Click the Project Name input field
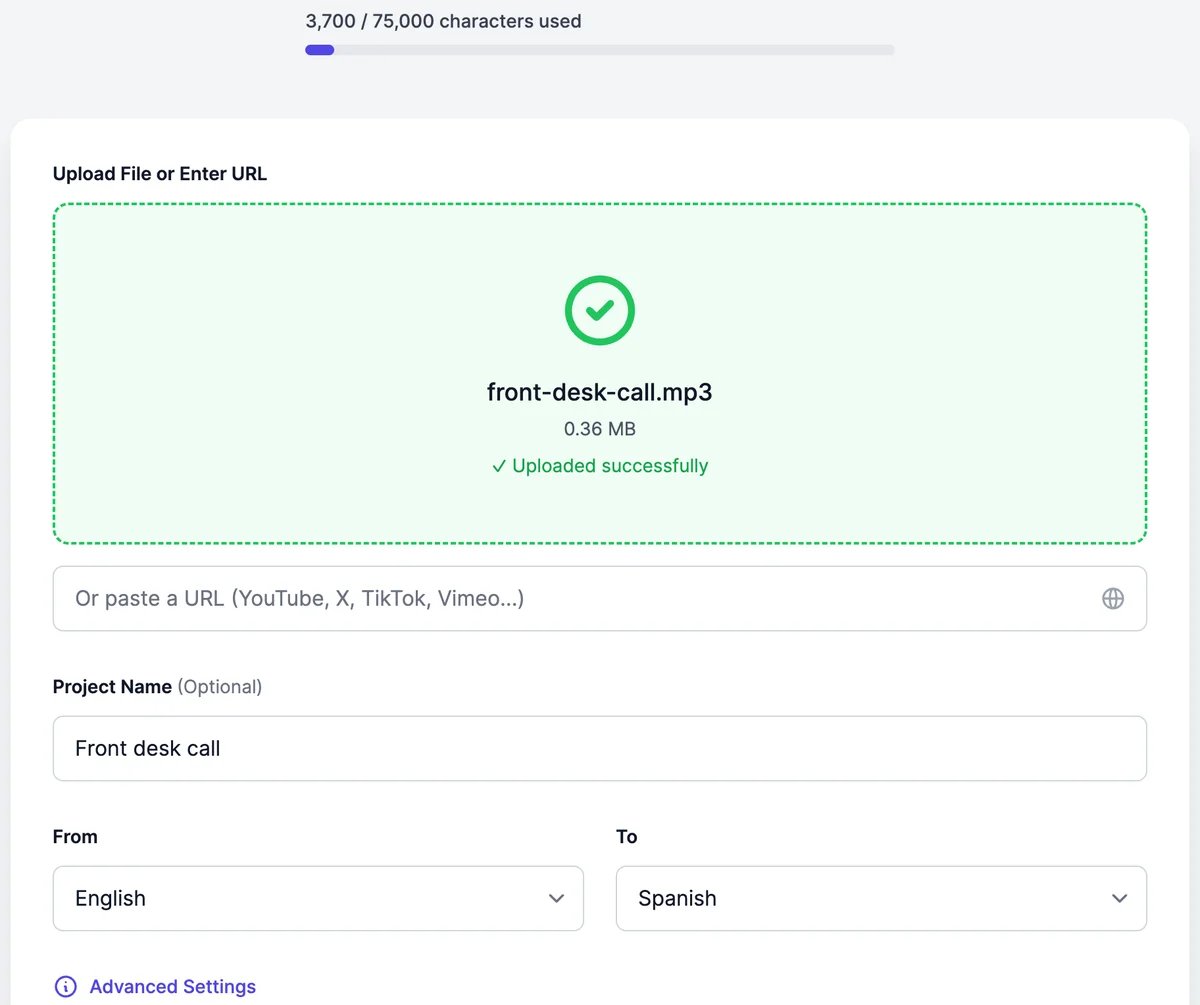 600,748
